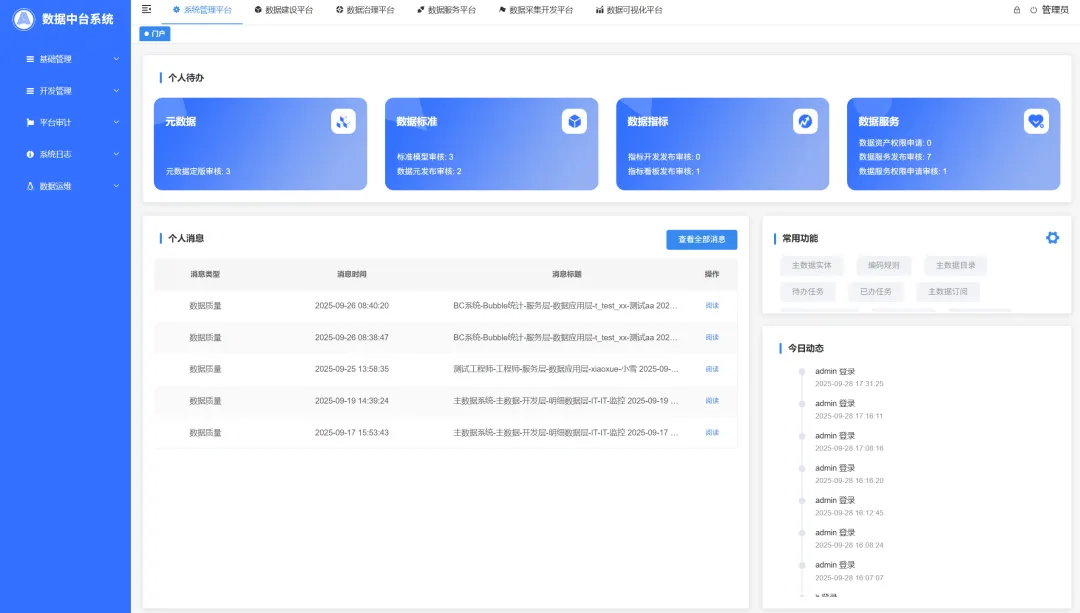The width and height of the screenshot is (1080, 613).
Task: Click the 数据标准 card's box icon
Action: pyautogui.click(x=574, y=122)
